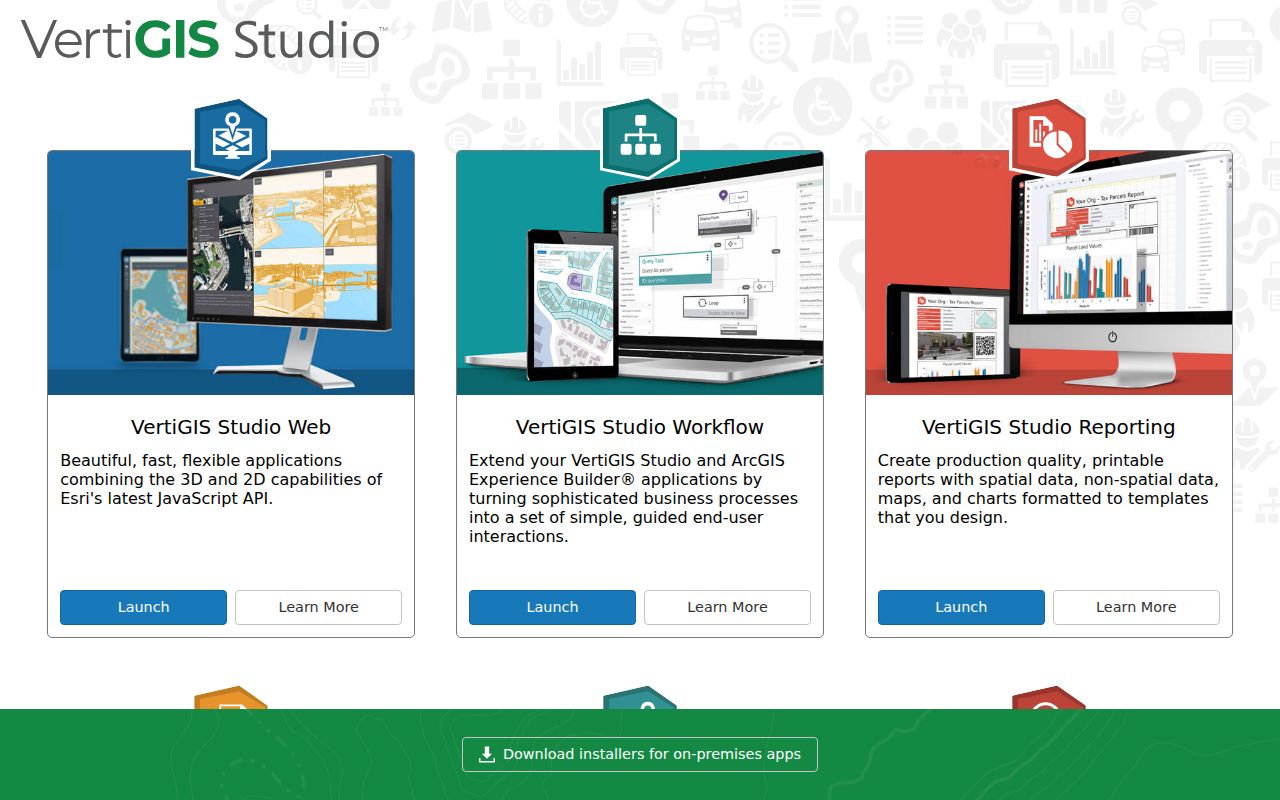Screen dimensions: 1280x800
Task: Click the download arrow icon in green banner
Action: 487,754
